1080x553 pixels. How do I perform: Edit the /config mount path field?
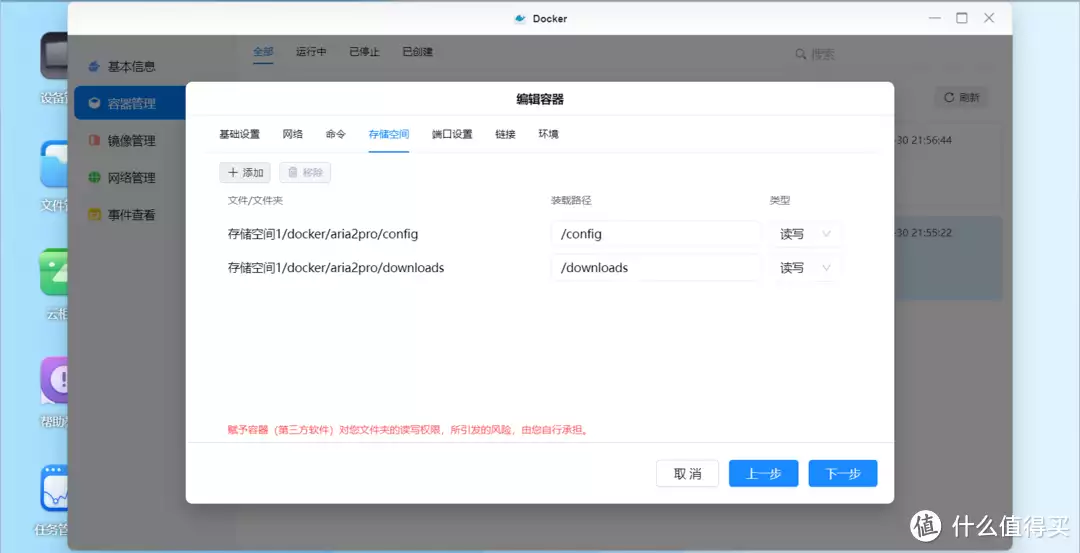(x=656, y=234)
